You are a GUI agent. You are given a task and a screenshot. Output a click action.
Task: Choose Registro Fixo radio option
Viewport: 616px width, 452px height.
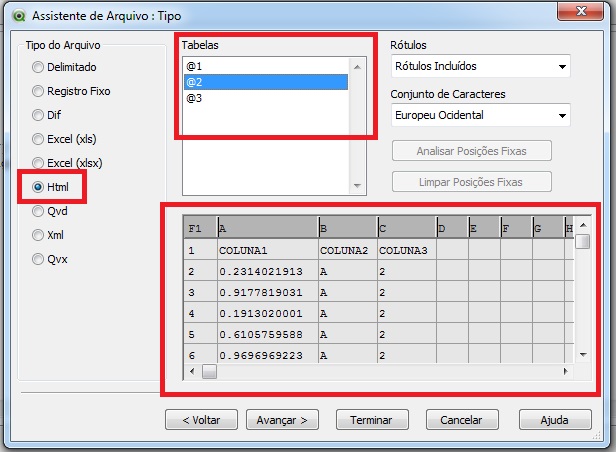[x=38, y=92]
